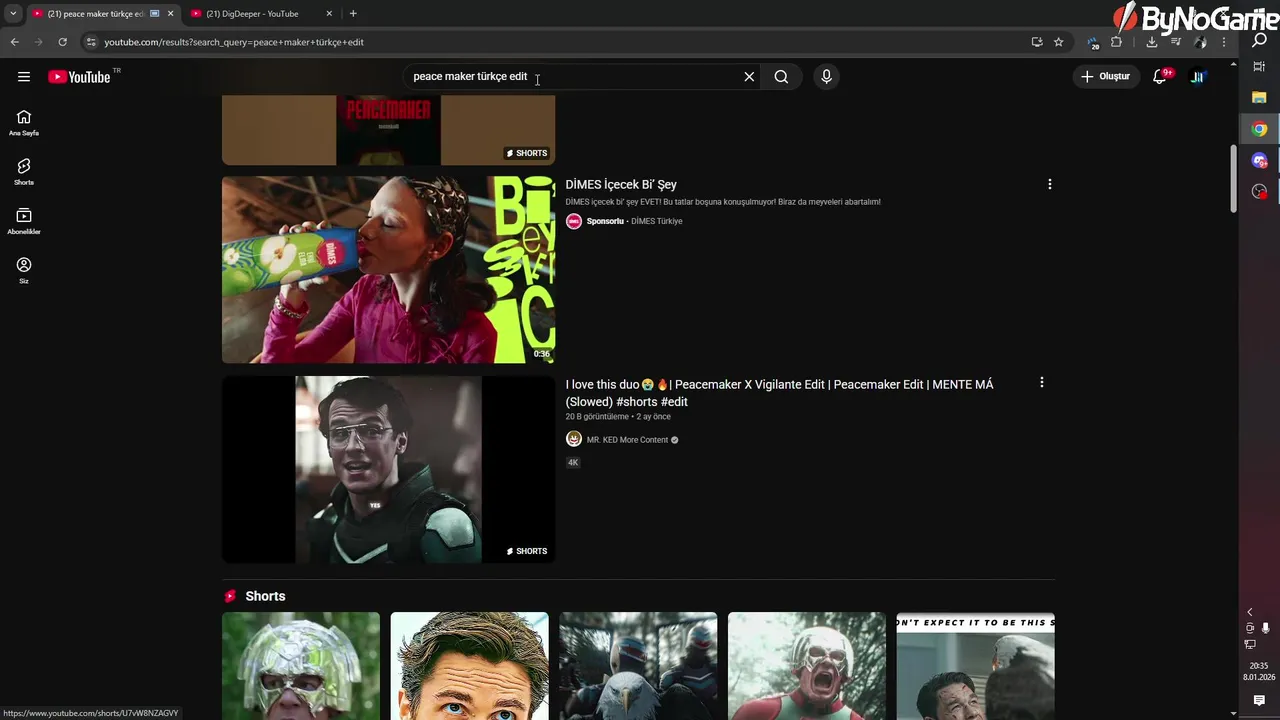Open Chrome profile avatar
1280x720 pixels.
(1200, 42)
